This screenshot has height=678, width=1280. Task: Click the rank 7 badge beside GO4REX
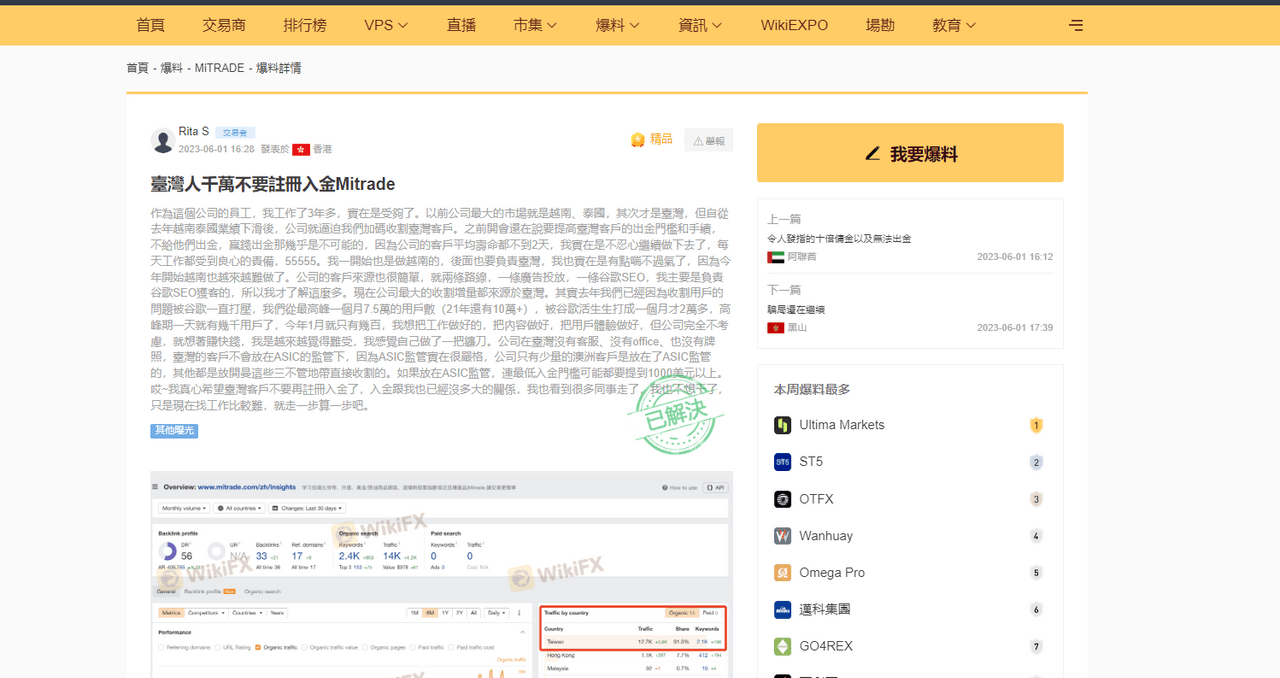[1036, 647]
